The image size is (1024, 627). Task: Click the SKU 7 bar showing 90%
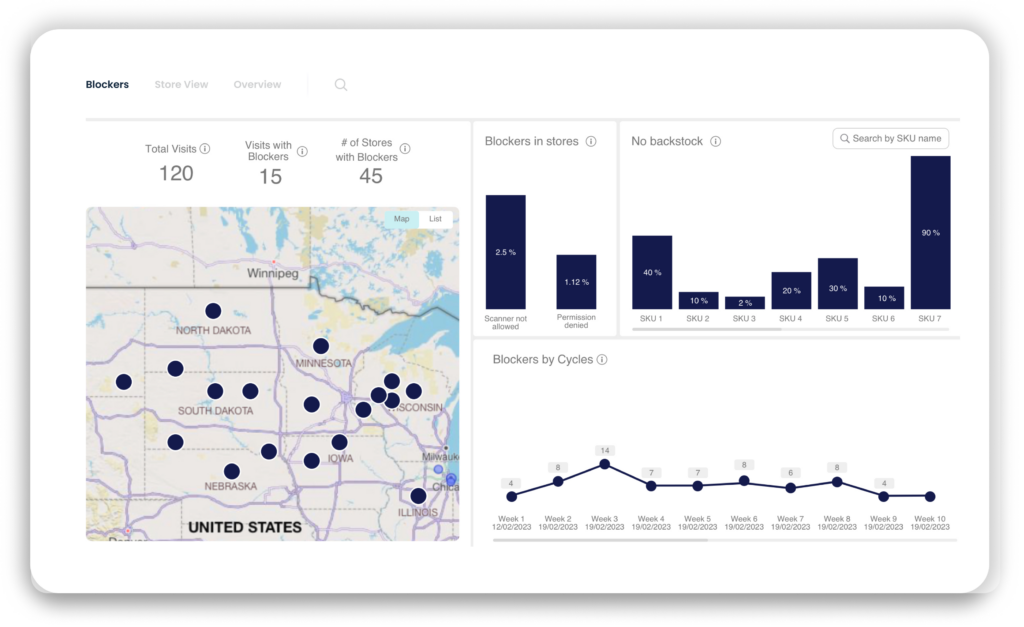[x=930, y=232]
